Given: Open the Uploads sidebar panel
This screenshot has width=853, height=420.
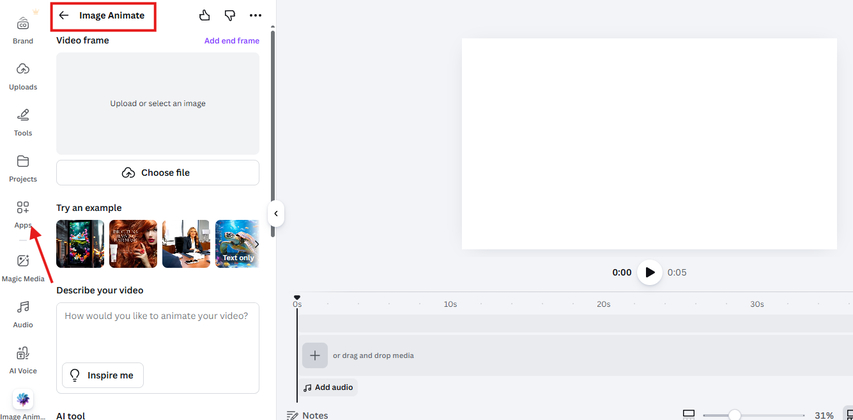Looking at the screenshot, I should coord(23,76).
